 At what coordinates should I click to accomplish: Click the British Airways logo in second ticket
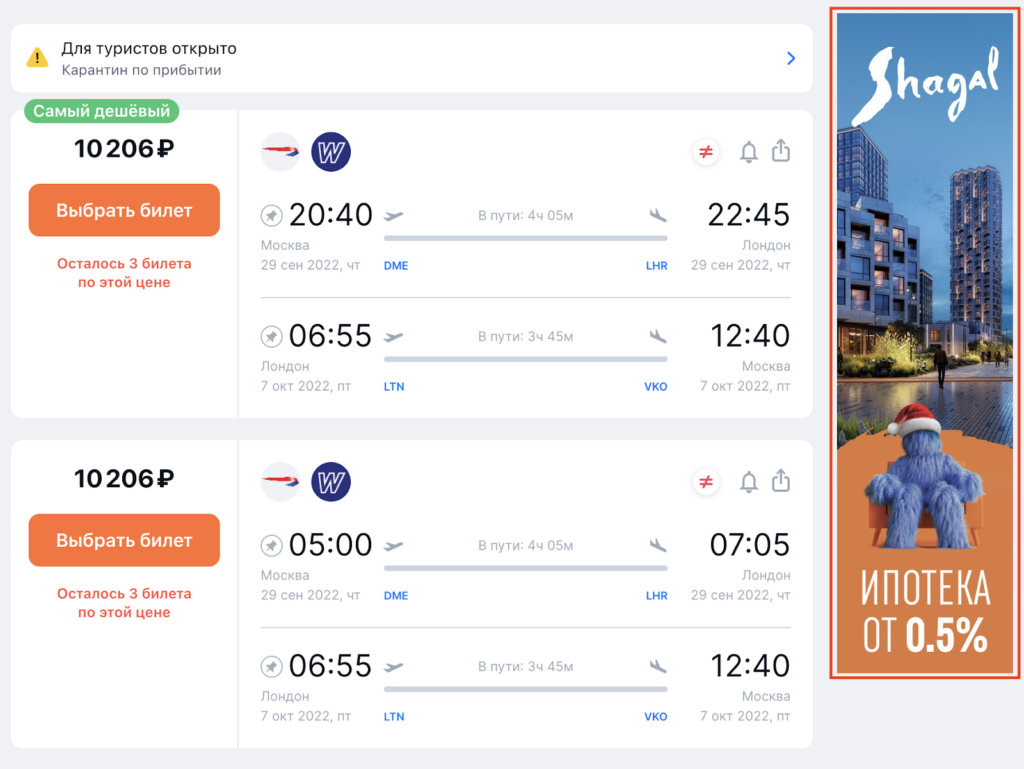280,482
